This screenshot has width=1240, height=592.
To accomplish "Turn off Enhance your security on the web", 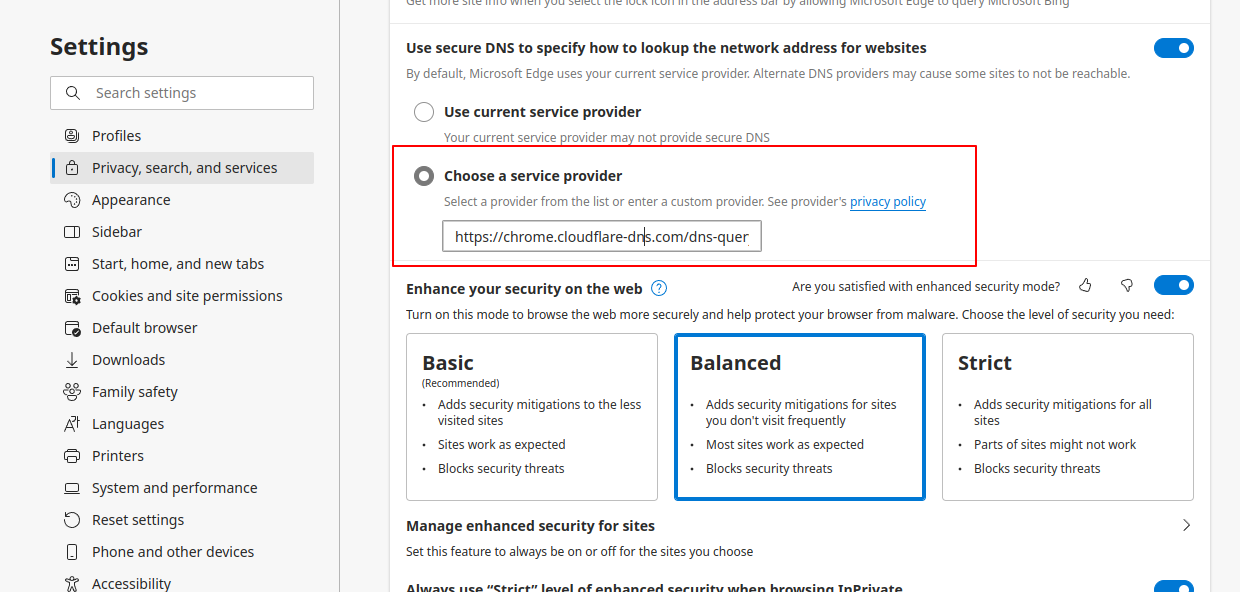I will (x=1173, y=284).
